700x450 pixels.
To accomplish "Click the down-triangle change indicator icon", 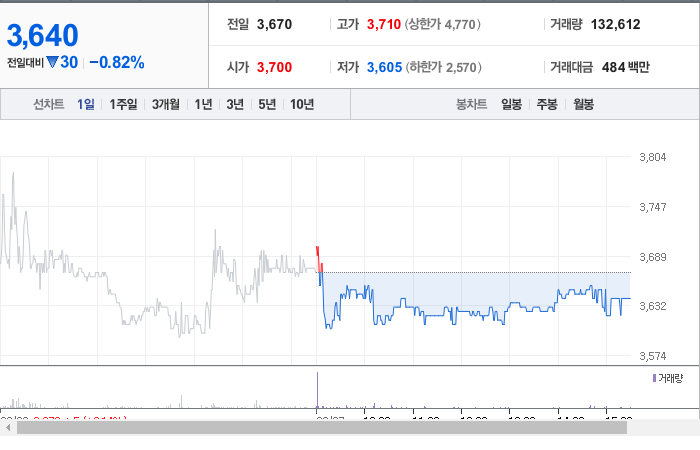I will (52, 62).
